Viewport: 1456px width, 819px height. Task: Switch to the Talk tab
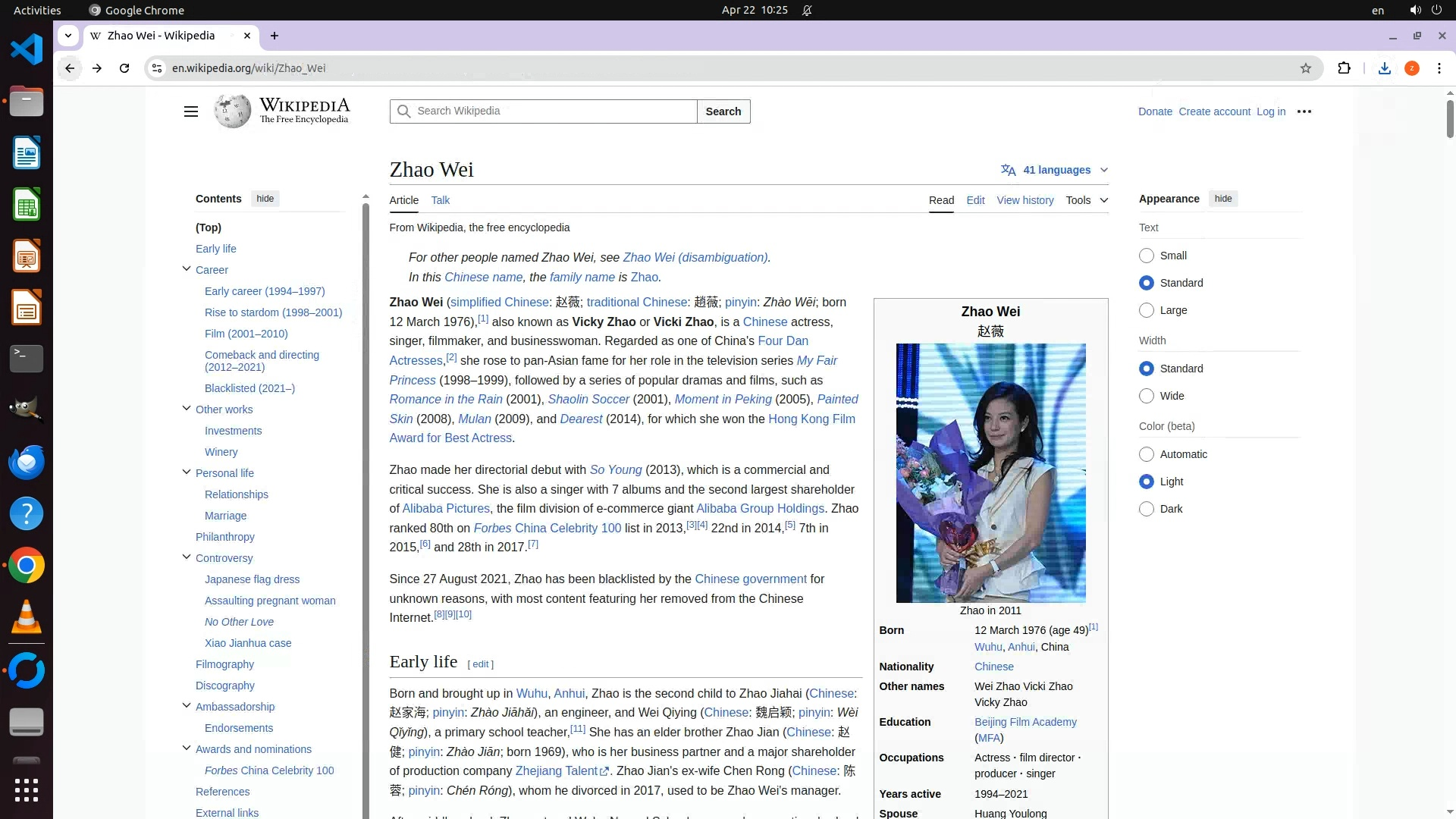[440, 200]
